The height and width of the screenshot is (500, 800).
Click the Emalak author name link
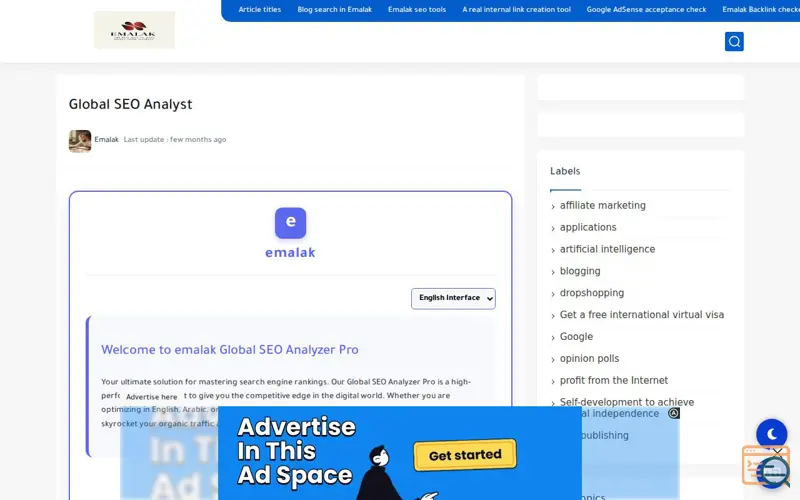pos(107,139)
